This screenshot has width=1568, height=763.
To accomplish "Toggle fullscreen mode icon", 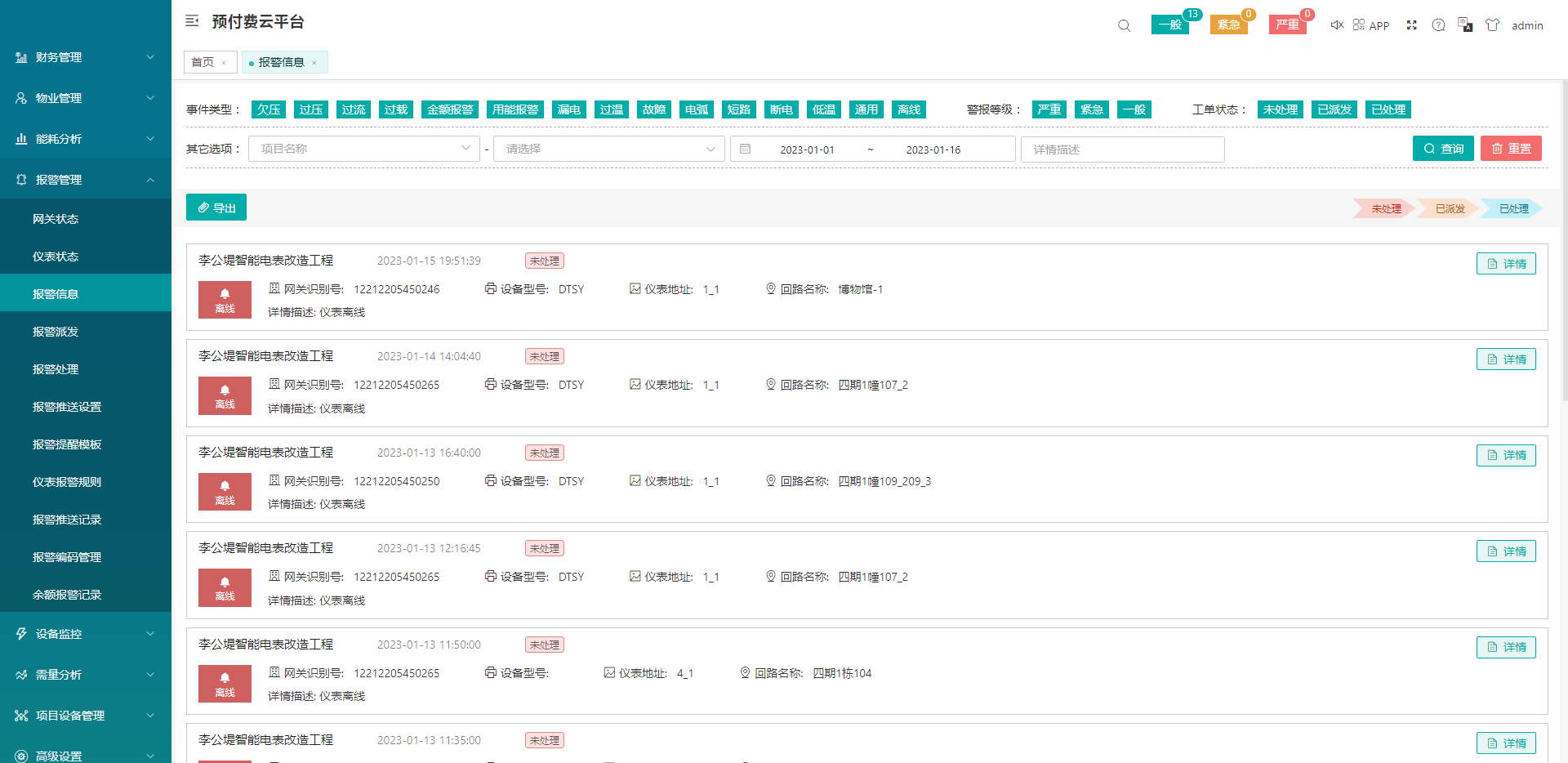I will tap(1411, 25).
